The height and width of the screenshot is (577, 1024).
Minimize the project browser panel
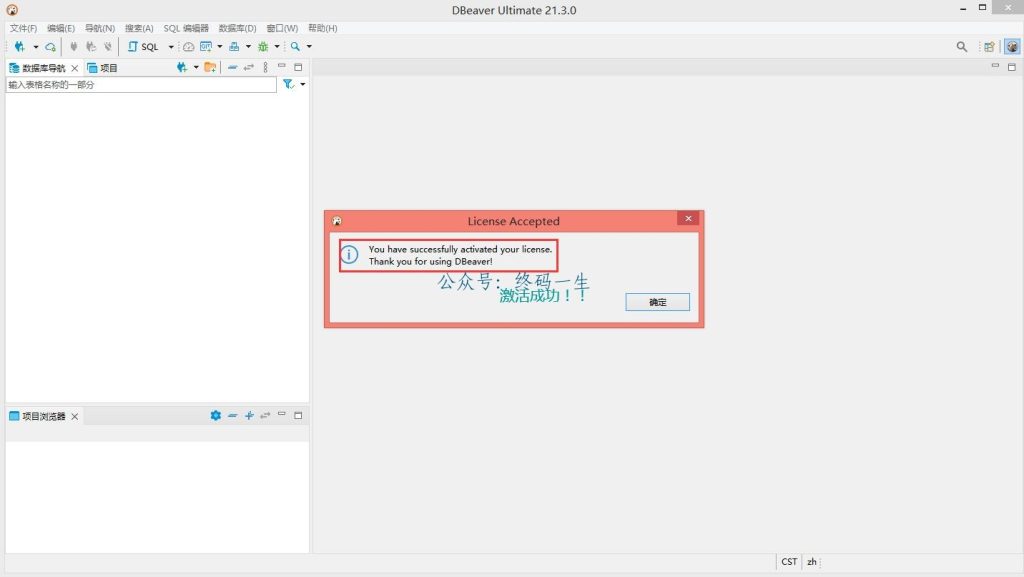pos(281,414)
